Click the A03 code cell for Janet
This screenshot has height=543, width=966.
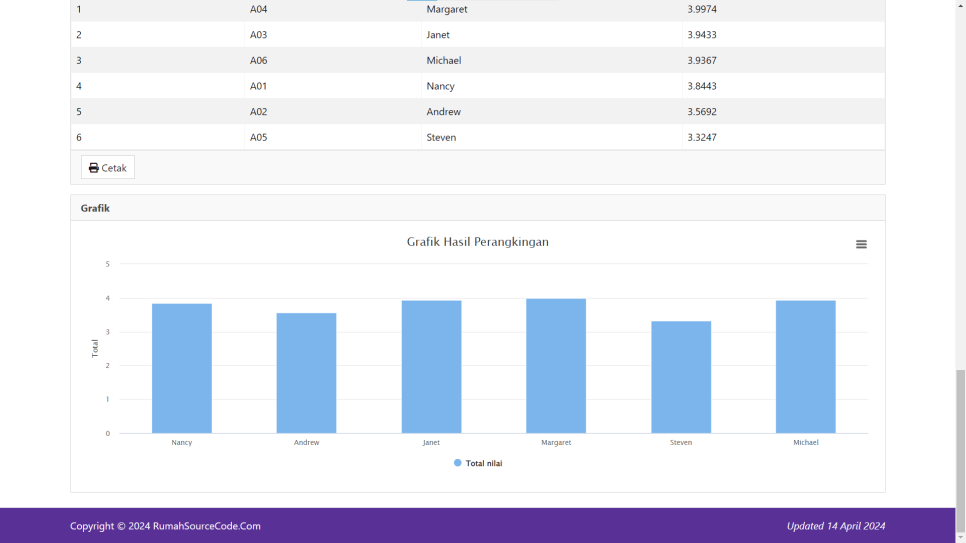point(258,35)
